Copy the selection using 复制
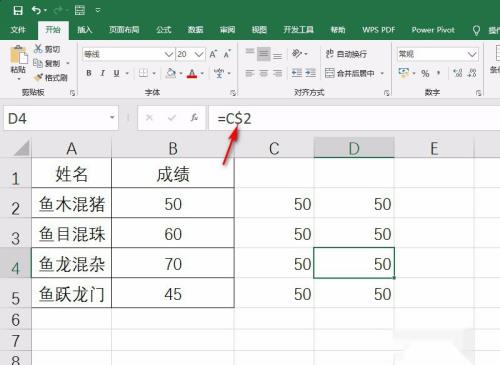Image resolution: width=500 pixels, height=365 pixels. (x=47, y=63)
